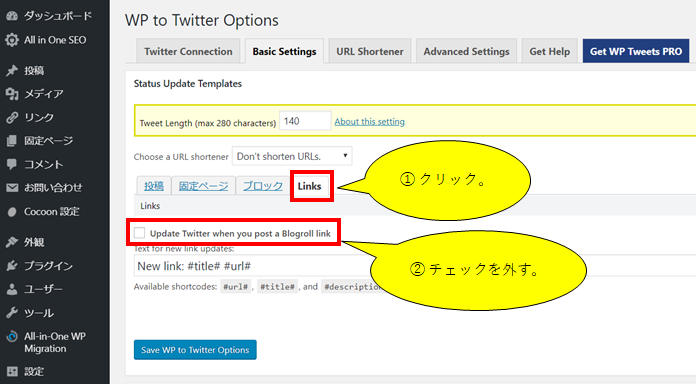Click the pages icon beside 固定ページ
The image size is (696, 384).
pyautogui.click(x=12, y=141)
